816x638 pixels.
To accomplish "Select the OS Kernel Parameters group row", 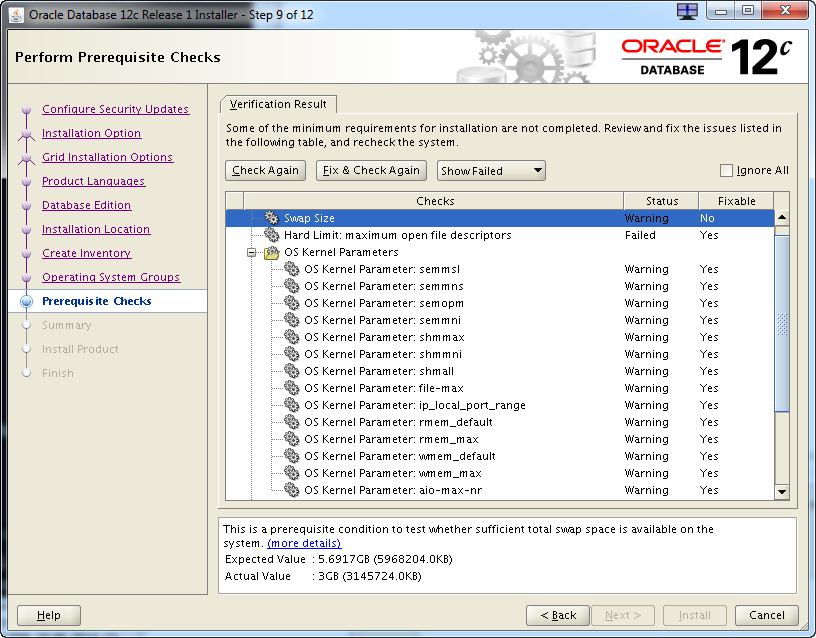I will [500, 252].
